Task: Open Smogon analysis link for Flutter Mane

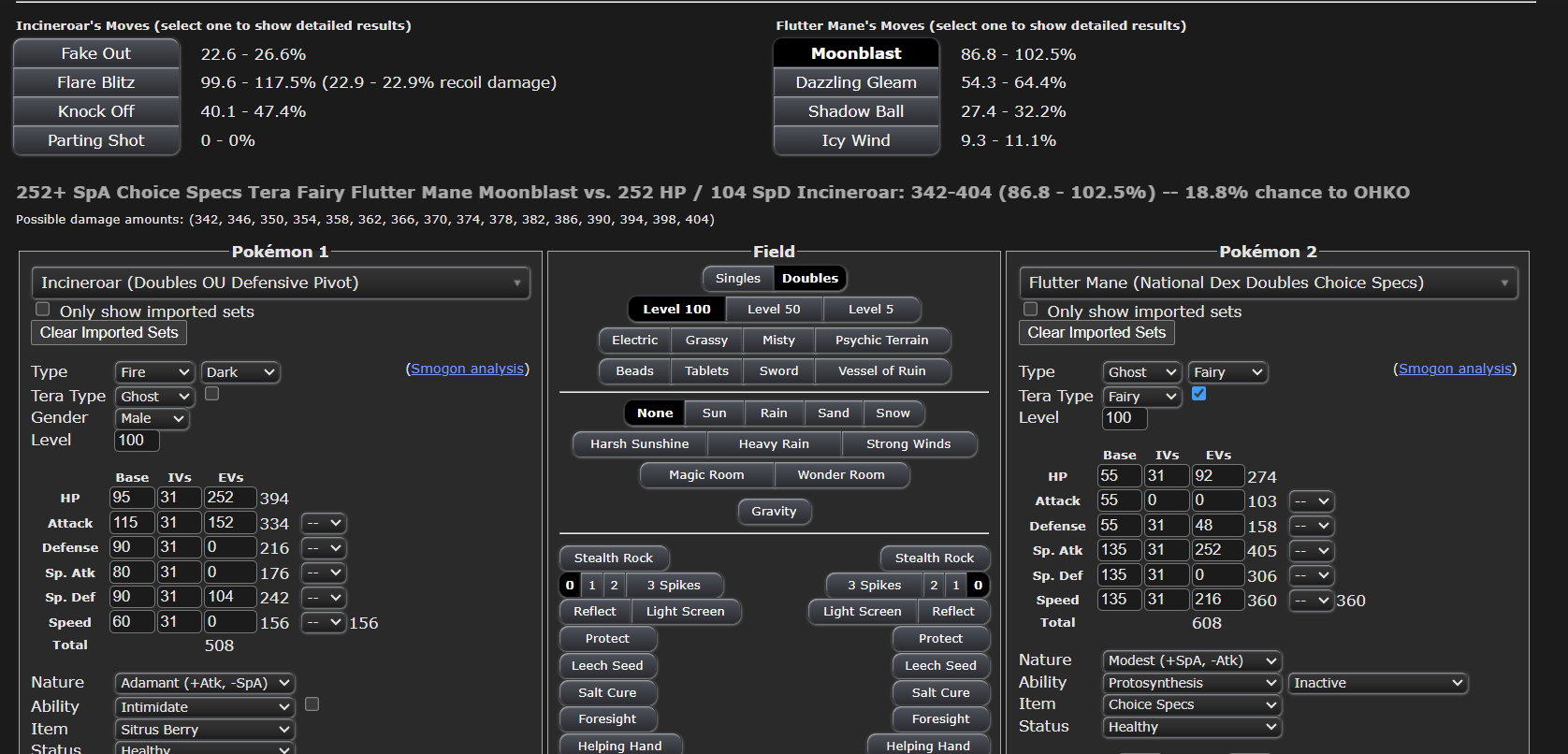Action: (x=1455, y=369)
